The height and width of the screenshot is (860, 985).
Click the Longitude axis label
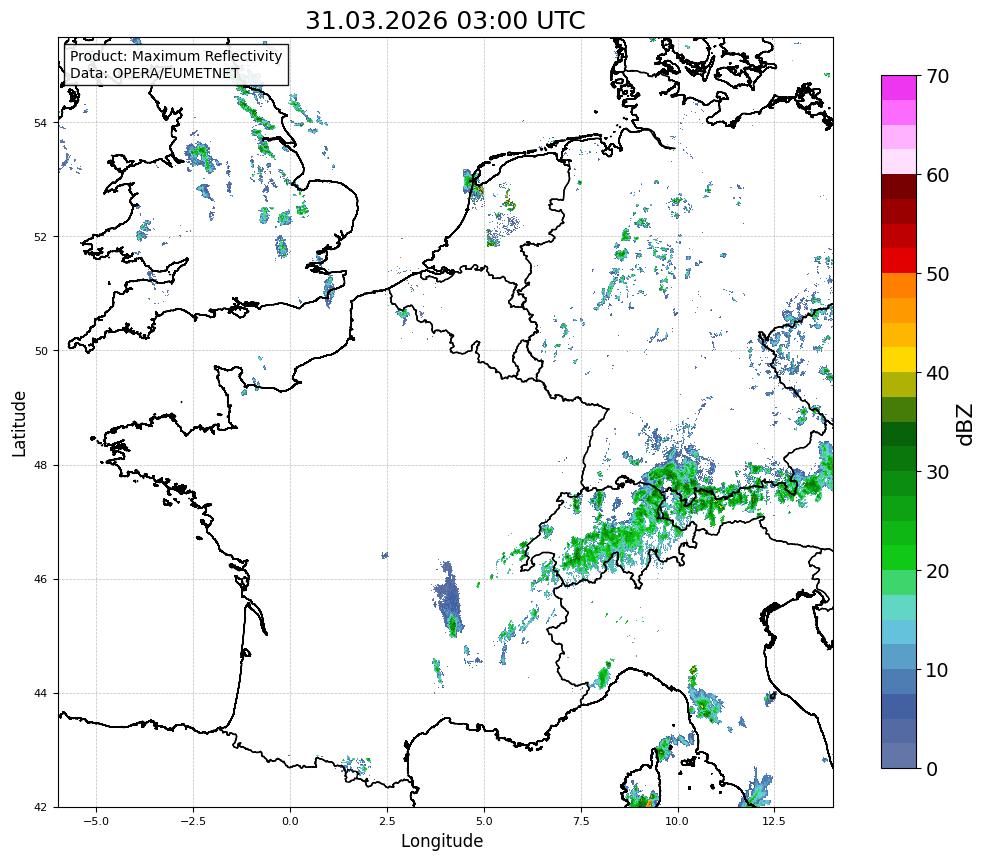pyautogui.click(x=442, y=841)
